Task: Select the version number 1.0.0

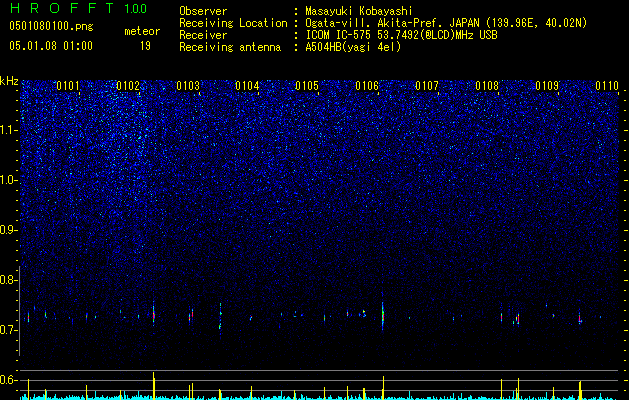Action: (x=135, y=8)
